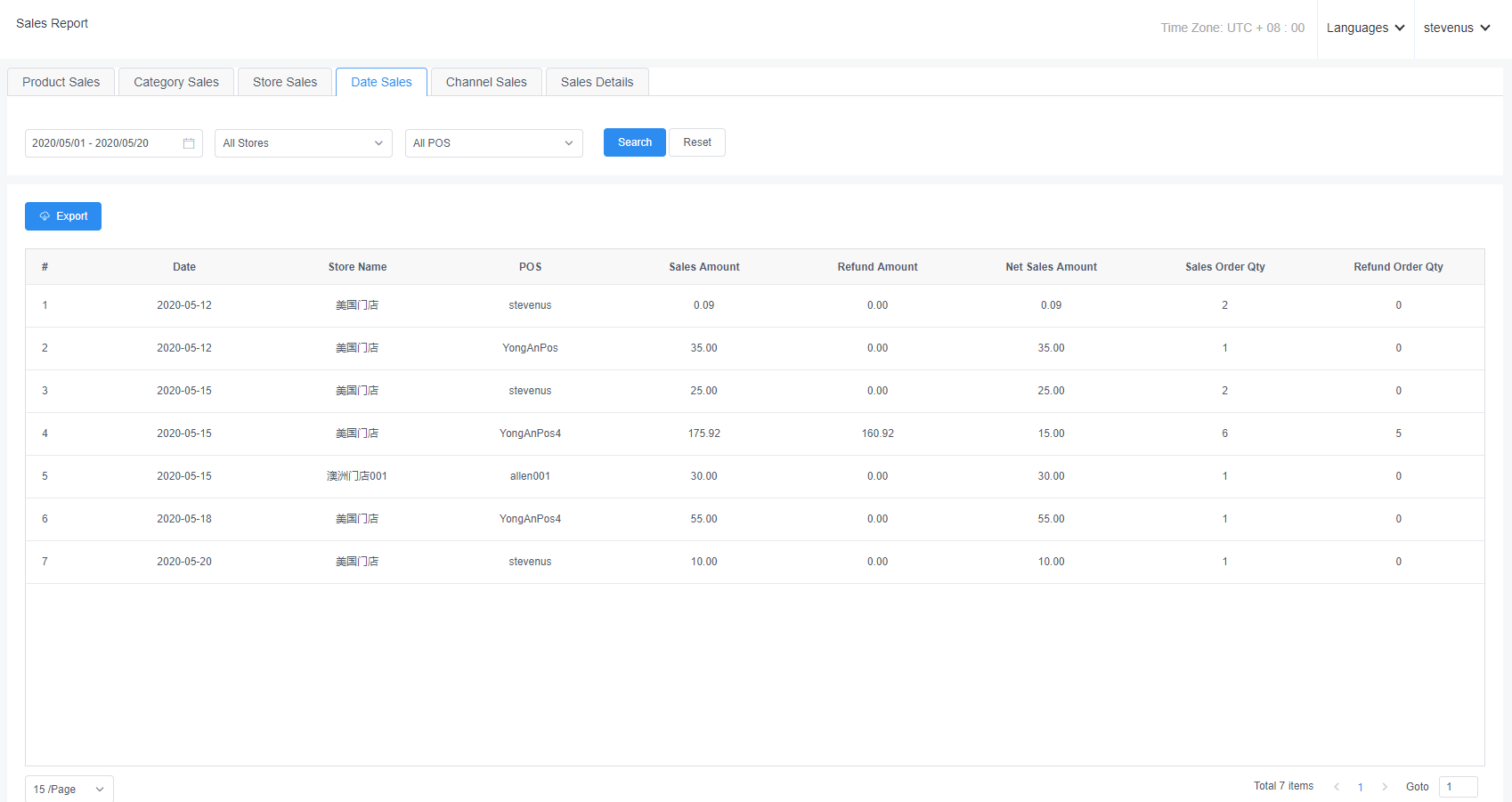Image resolution: width=1512 pixels, height=802 pixels.
Task: Select the Store Sales tab
Action: 285,82
